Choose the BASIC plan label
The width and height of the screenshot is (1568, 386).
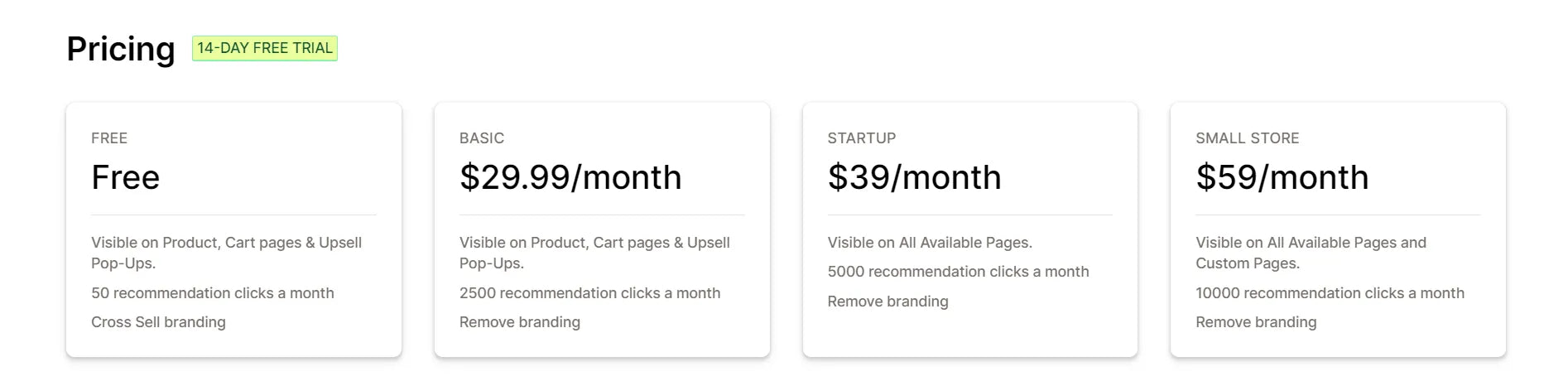click(x=482, y=138)
